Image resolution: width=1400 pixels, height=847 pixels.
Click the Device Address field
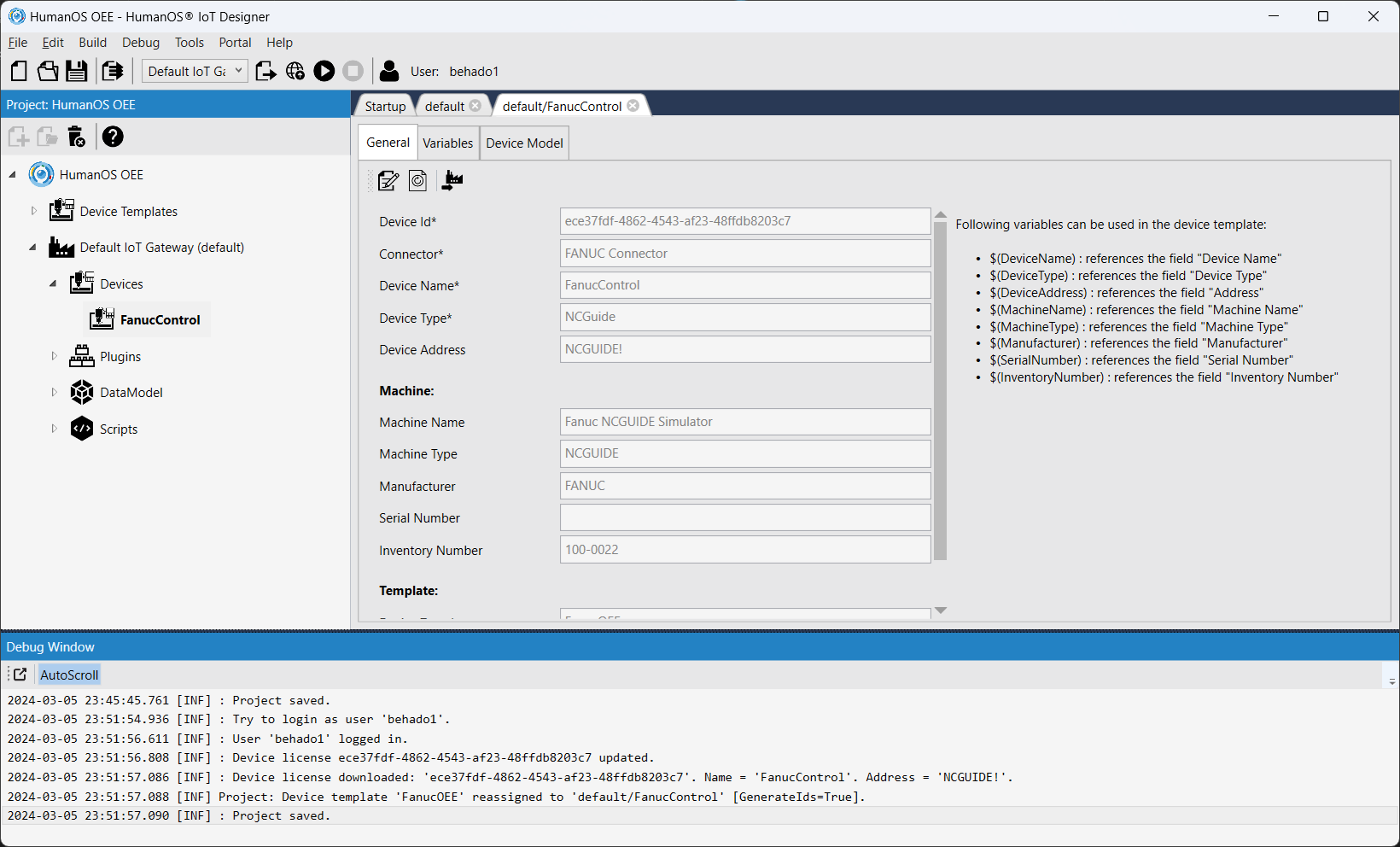click(x=745, y=349)
